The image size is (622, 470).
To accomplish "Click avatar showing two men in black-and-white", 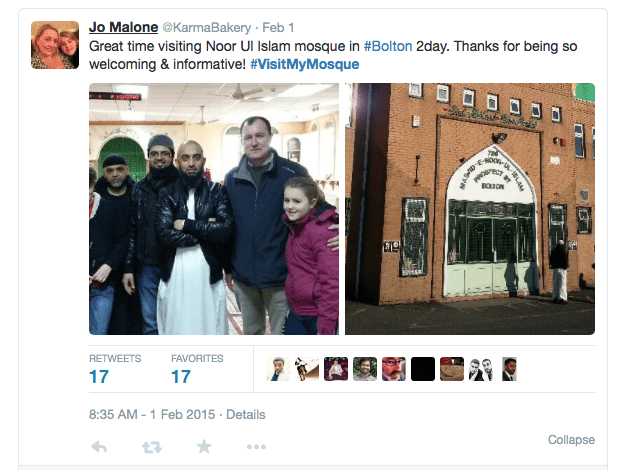I will click(x=481, y=369).
